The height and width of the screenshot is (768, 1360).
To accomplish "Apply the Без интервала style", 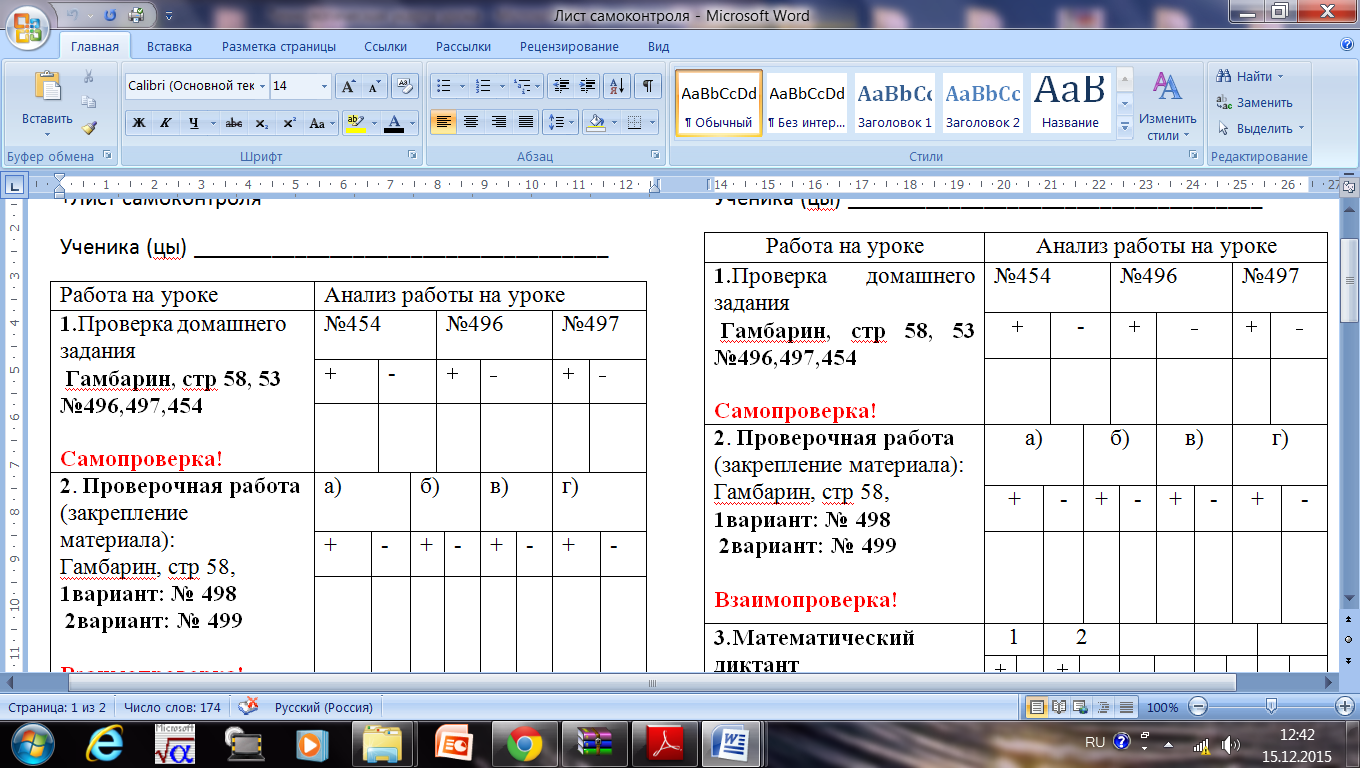I will coord(806,104).
